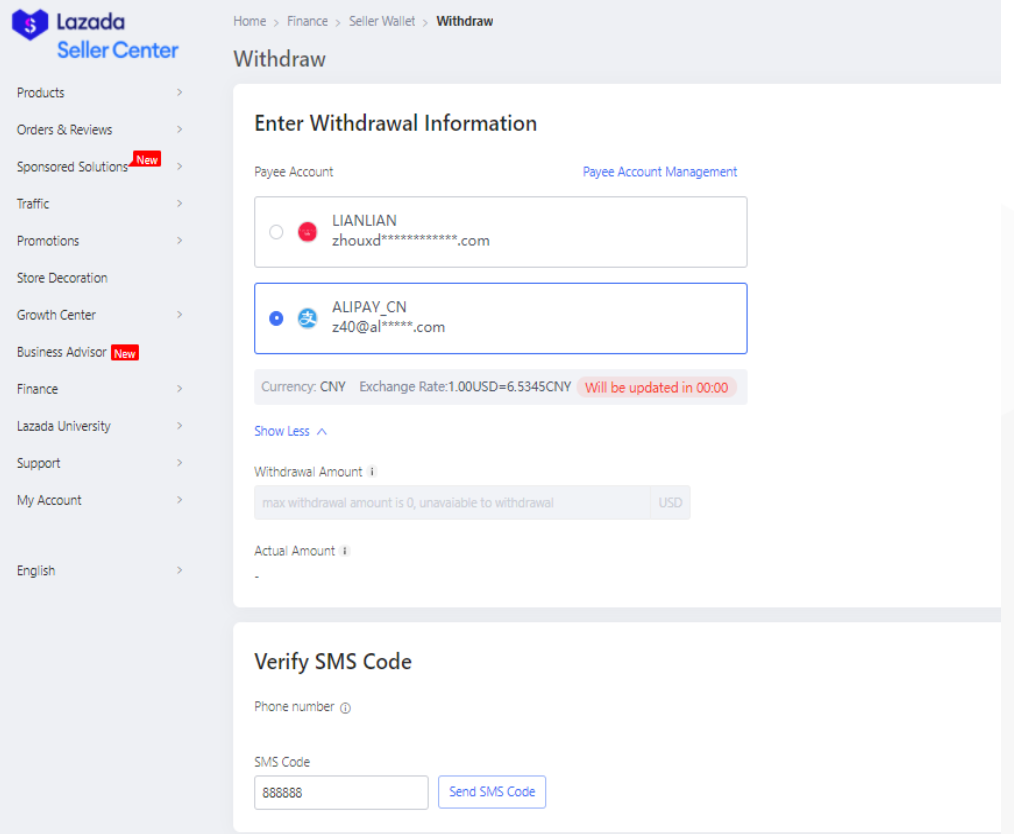Open Sponsored Solutions menu item
This screenshot has height=834, width=1014.
pyautogui.click(x=72, y=167)
